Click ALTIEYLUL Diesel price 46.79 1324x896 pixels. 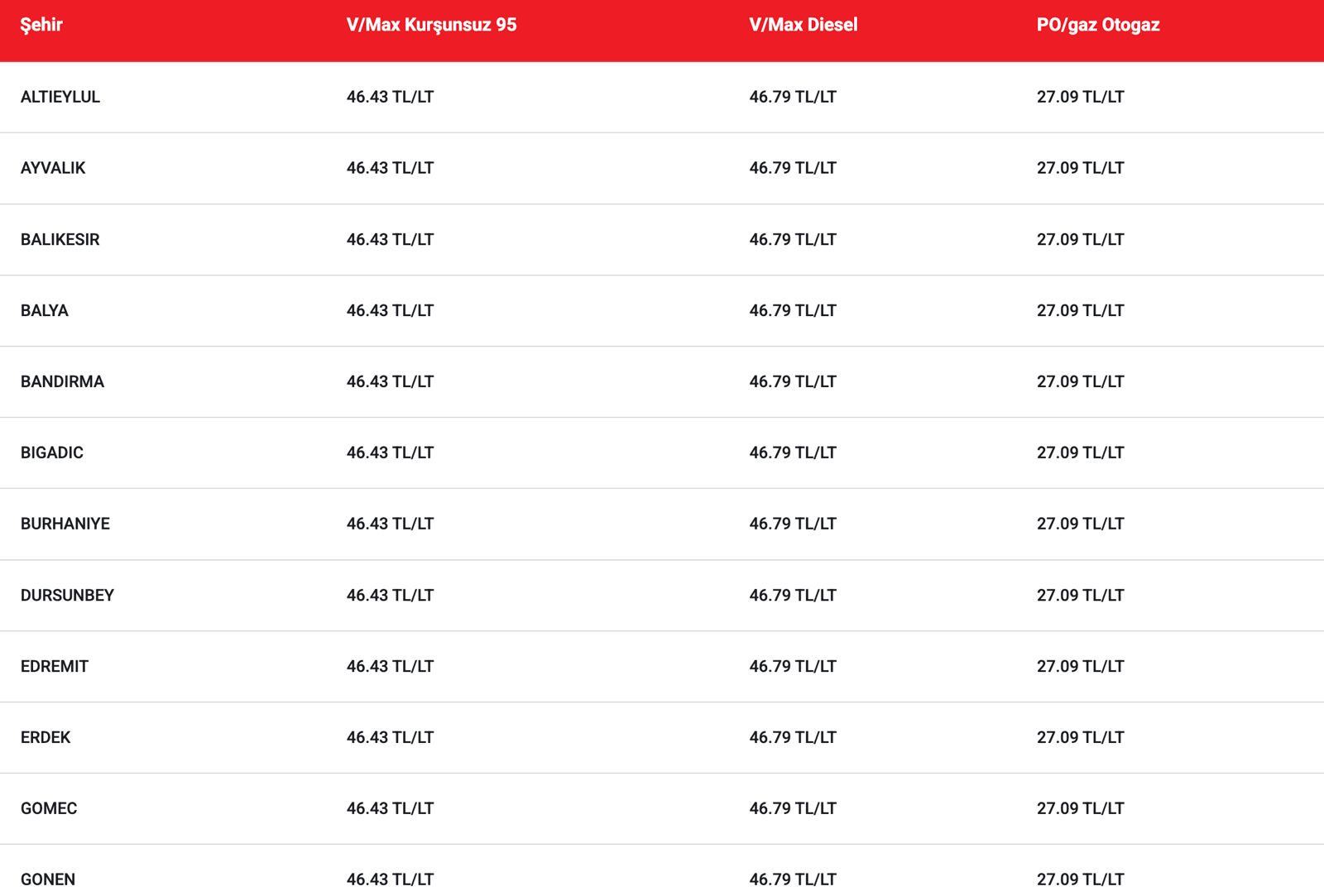(793, 97)
